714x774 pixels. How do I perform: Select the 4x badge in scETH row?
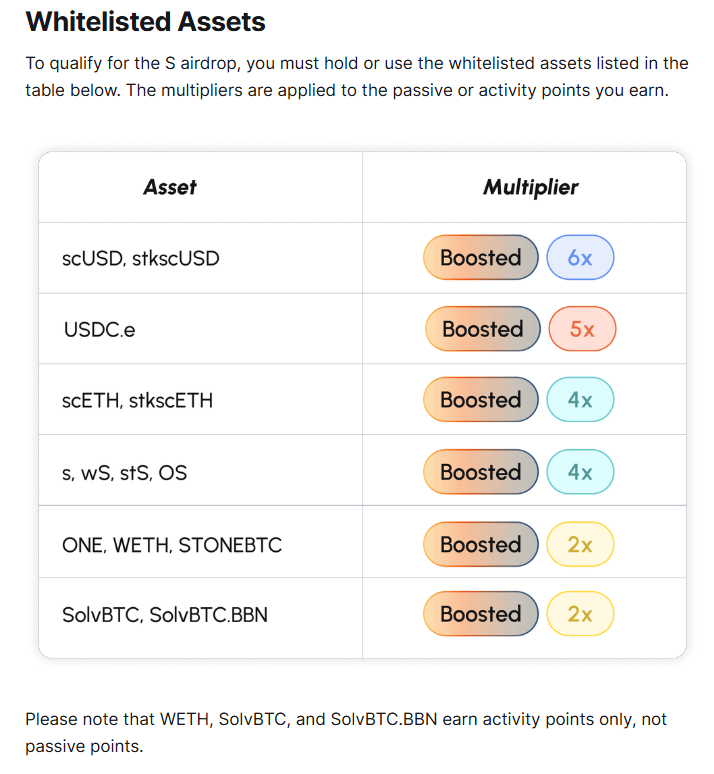click(x=580, y=400)
